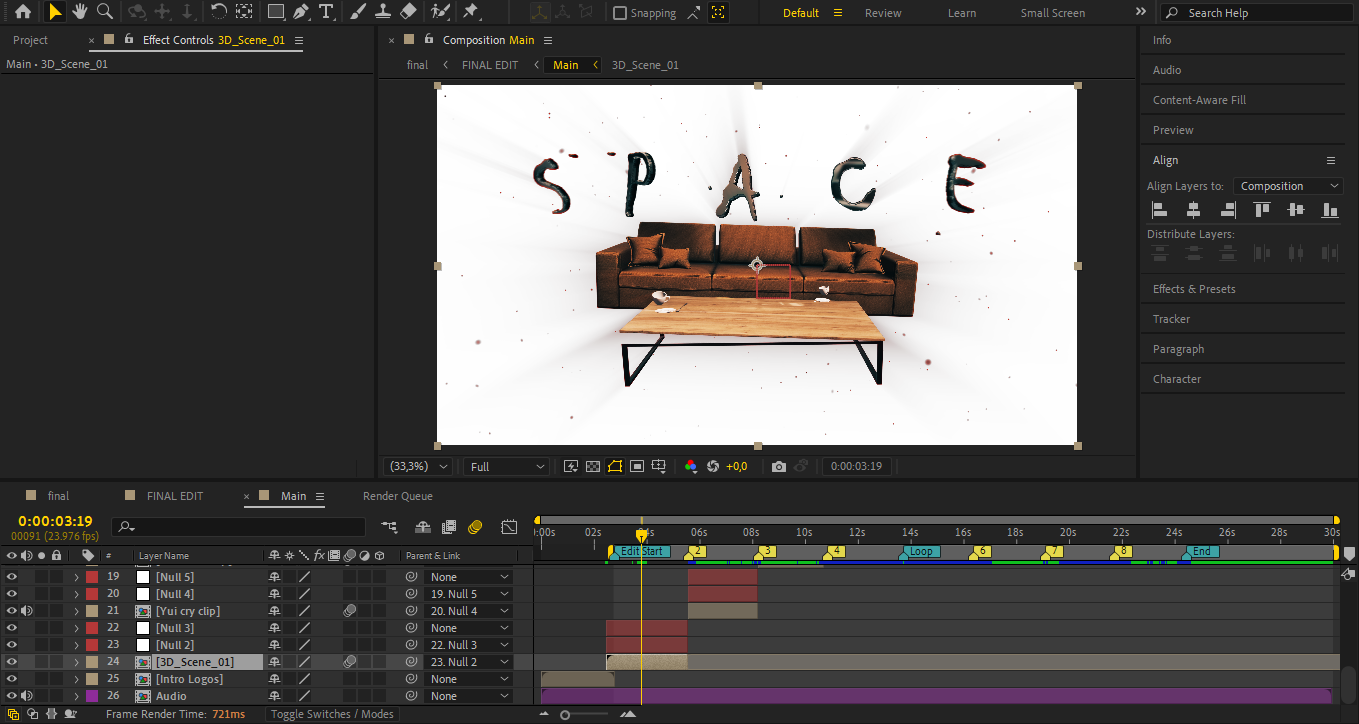
Task: Hide the Yui cry clip layer
Action: [x=12, y=611]
